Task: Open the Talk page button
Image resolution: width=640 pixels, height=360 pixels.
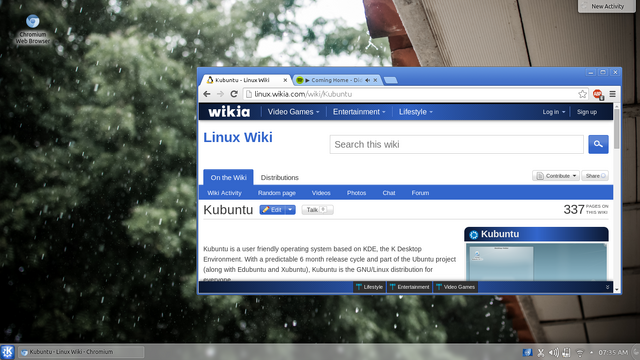Action: tap(317, 210)
